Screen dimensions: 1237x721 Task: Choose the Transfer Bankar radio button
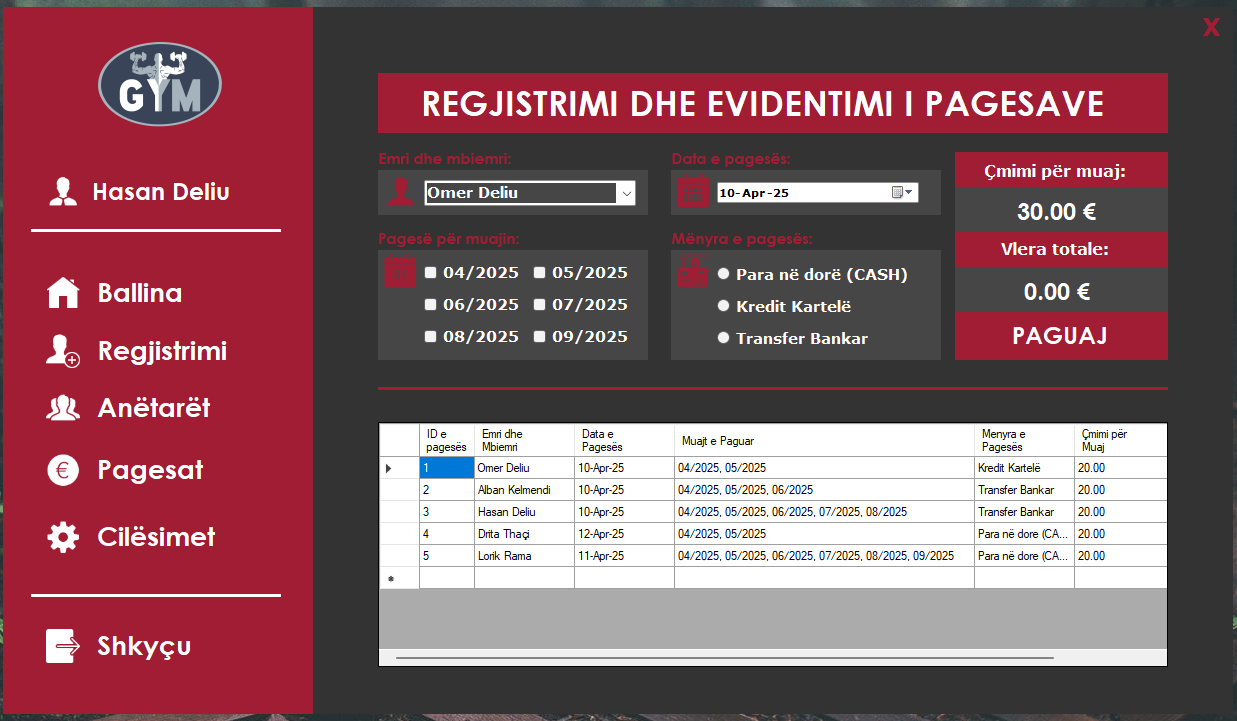point(724,338)
